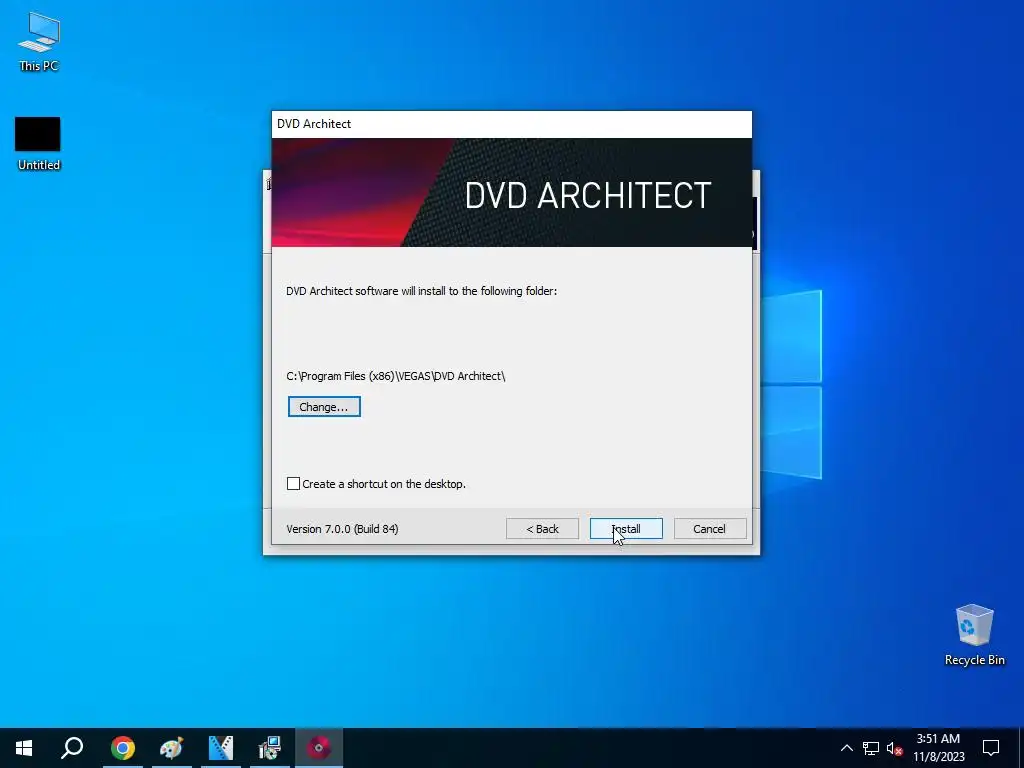Click the installation folder description text
Image resolution: width=1024 pixels, height=768 pixels.
421,291
